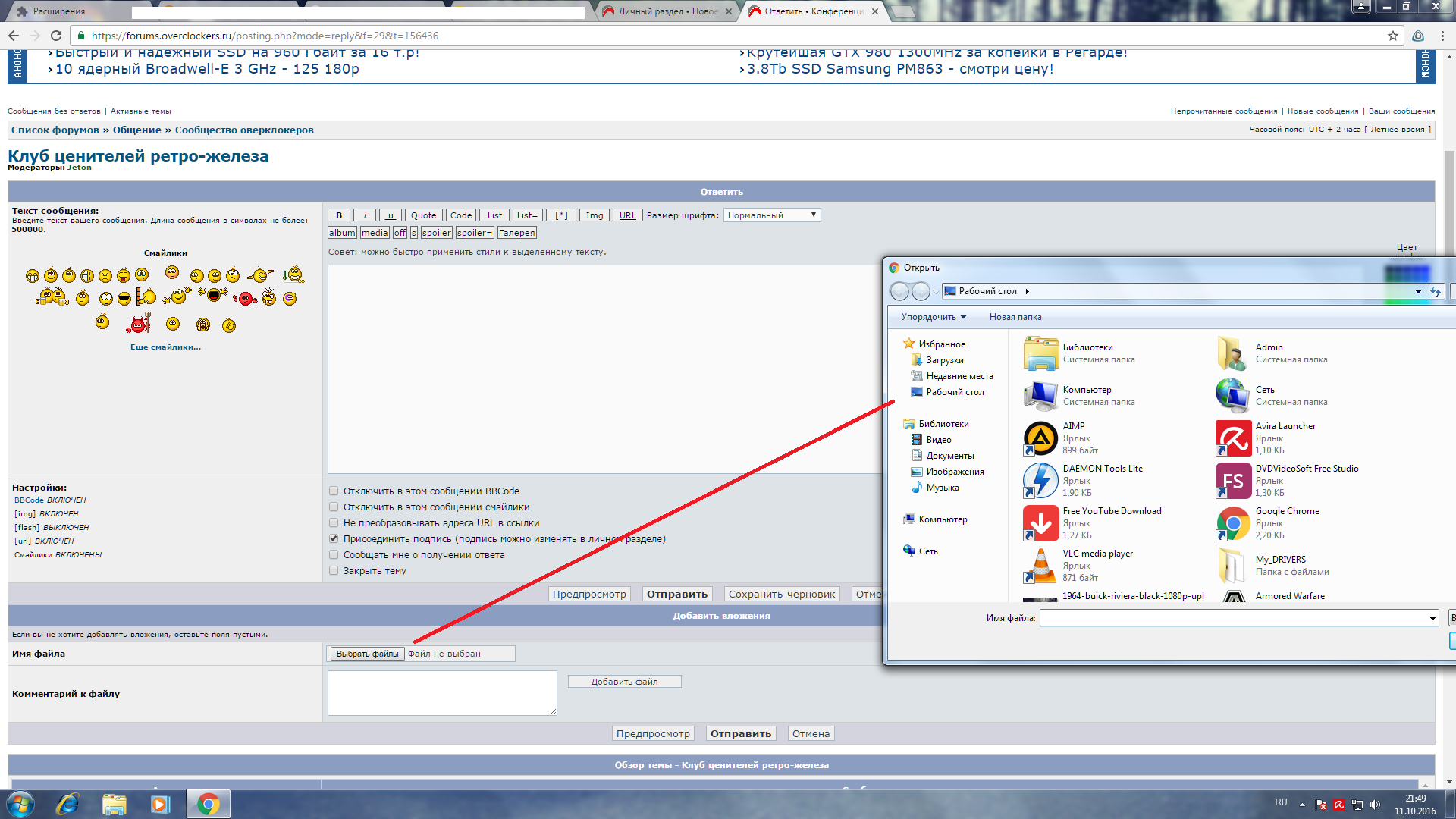This screenshot has width=1456, height=819.
Task: Click the Free YouTube Download icon
Action: click(x=1040, y=523)
